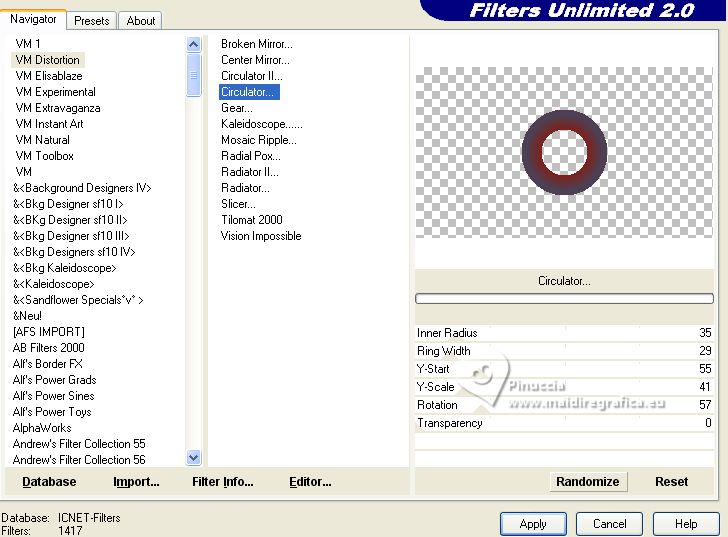
Task: Select AlphaWorks category
Action: pyautogui.click(x=42, y=428)
